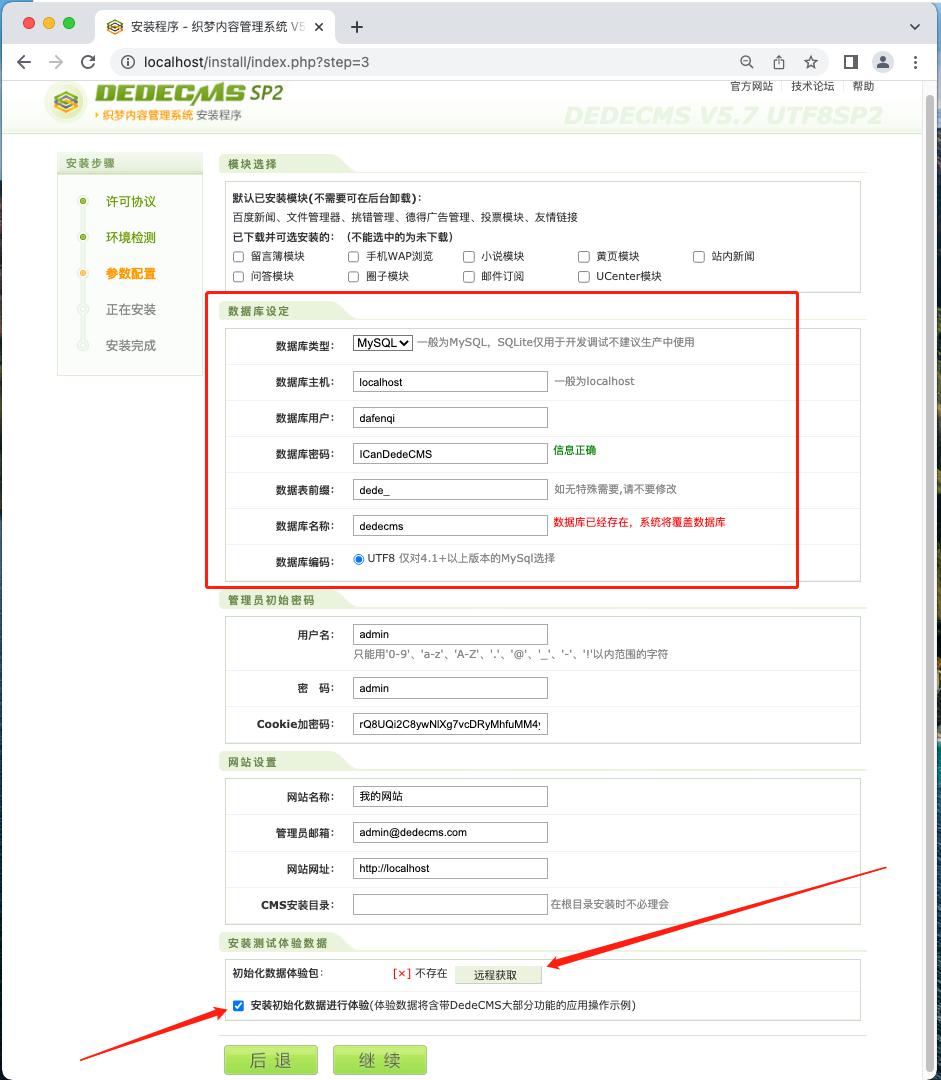Viewport: 941px width, 1080px height.
Task: Click the 管理员邮箱 field
Action: pos(451,832)
